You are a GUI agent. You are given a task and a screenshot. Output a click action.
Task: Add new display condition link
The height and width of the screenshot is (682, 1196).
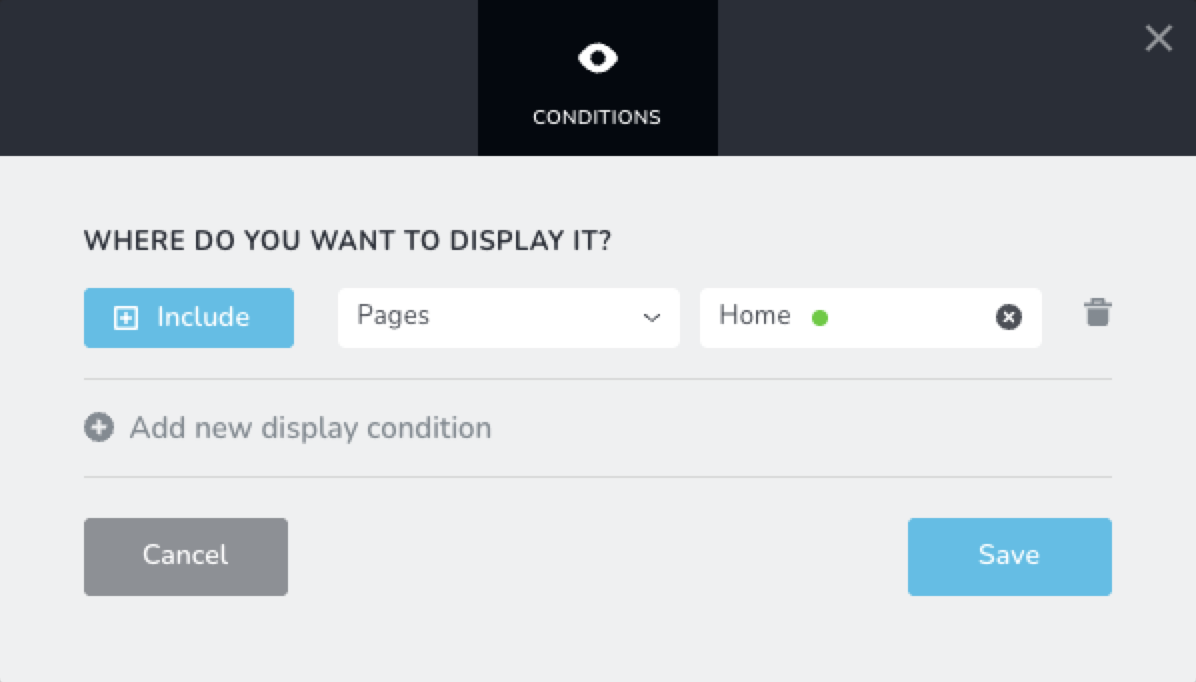coord(310,428)
